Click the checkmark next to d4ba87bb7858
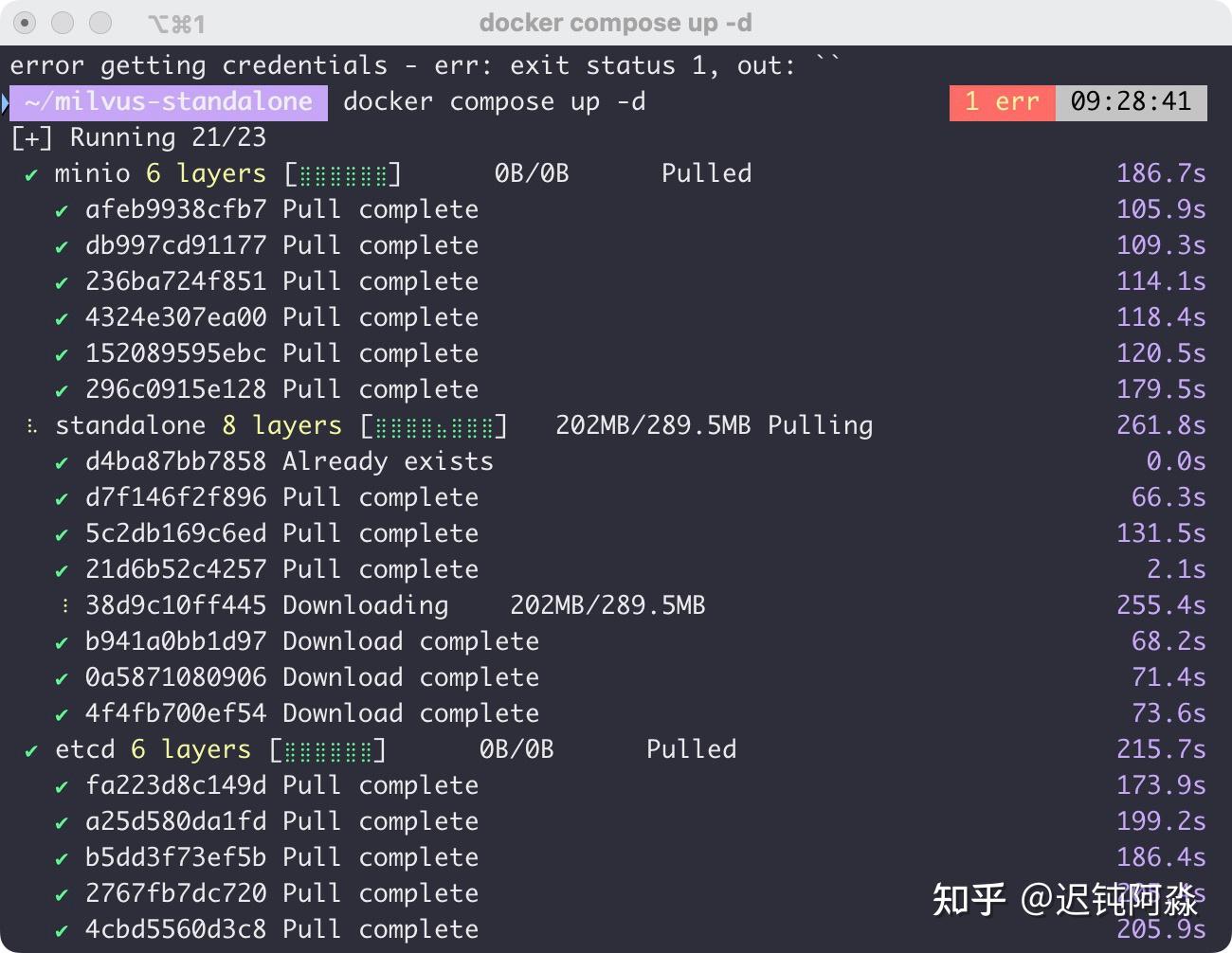The height and width of the screenshot is (953, 1232). click(x=62, y=463)
